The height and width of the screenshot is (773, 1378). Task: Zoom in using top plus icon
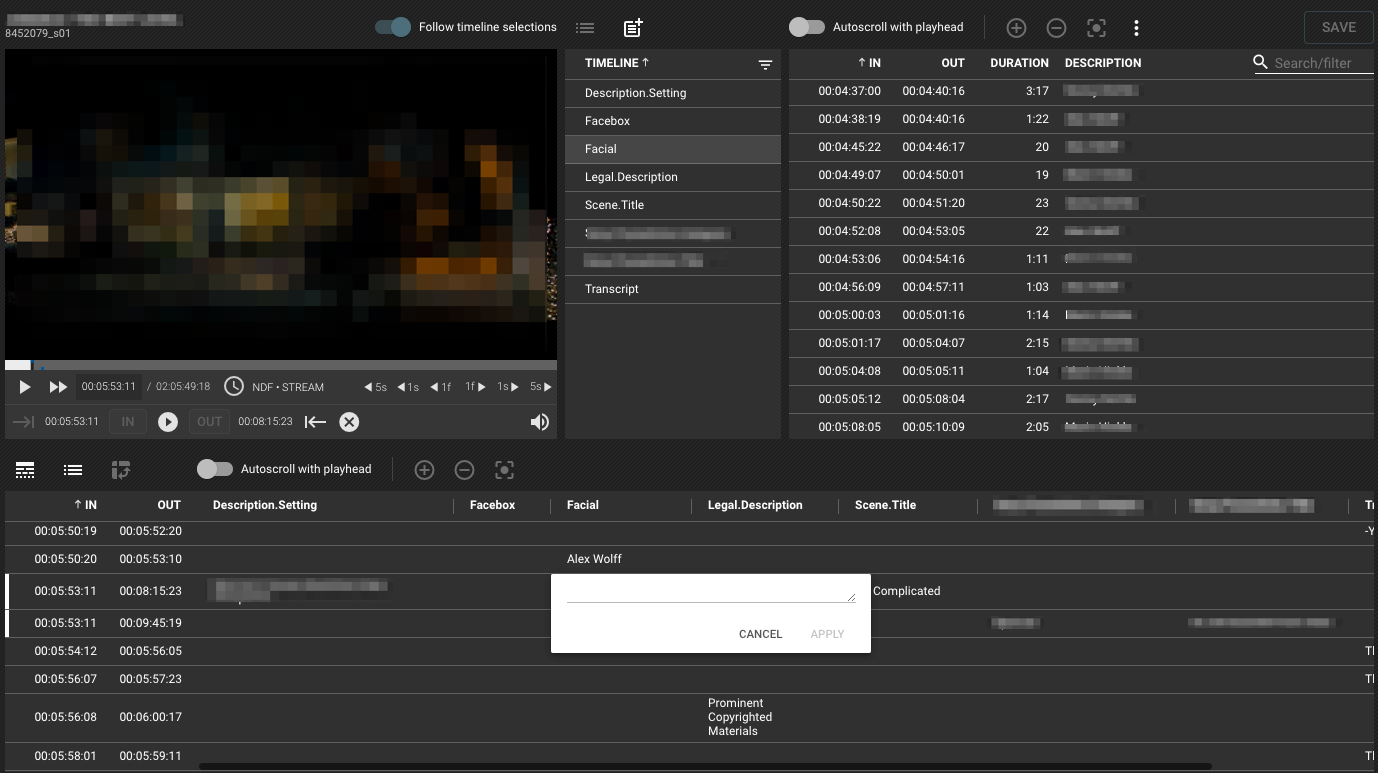click(x=1016, y=28)
